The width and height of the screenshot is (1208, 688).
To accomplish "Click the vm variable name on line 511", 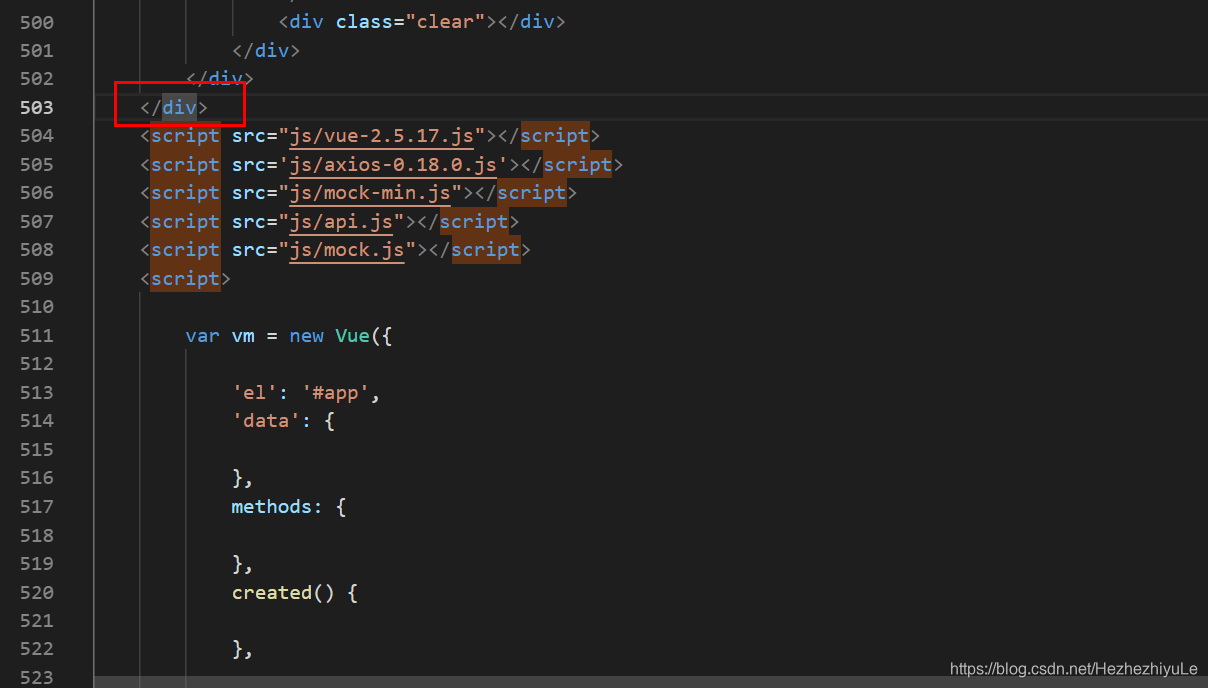I will [243, 335].
